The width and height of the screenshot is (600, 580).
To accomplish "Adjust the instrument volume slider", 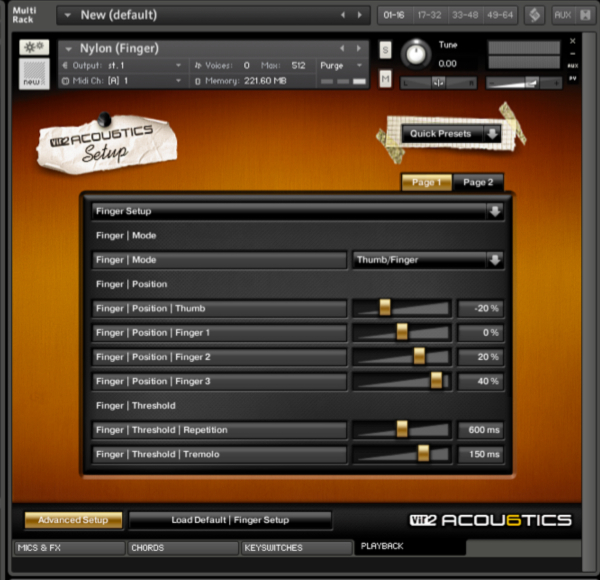I will (524, 82).
